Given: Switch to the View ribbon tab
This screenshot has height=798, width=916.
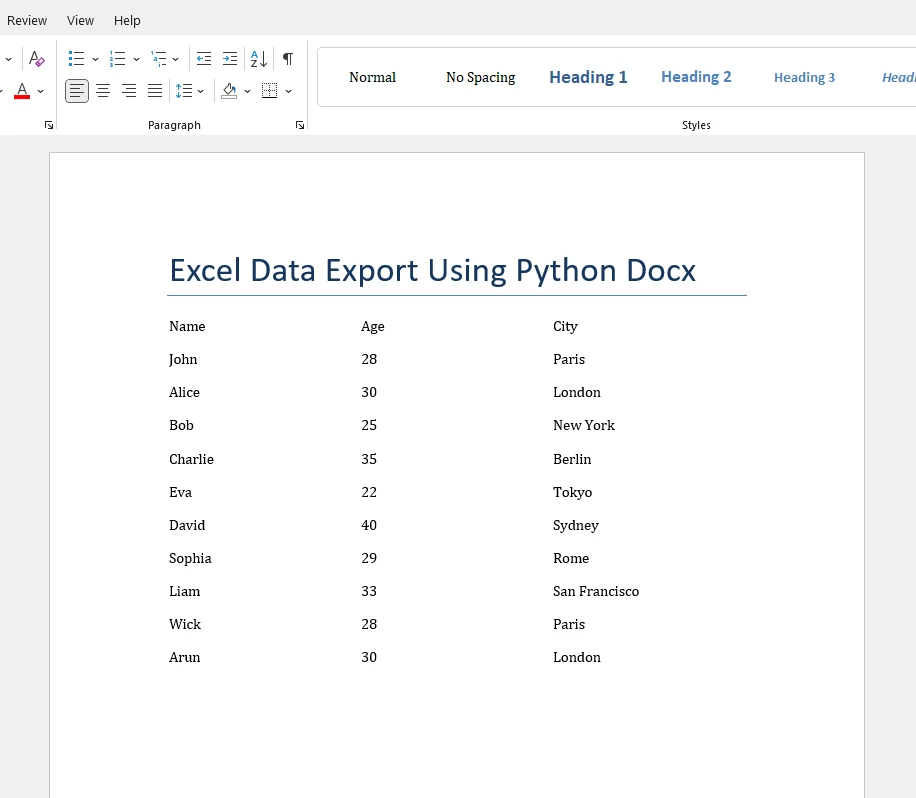Looking at the screenshot, I should [80, 20].
